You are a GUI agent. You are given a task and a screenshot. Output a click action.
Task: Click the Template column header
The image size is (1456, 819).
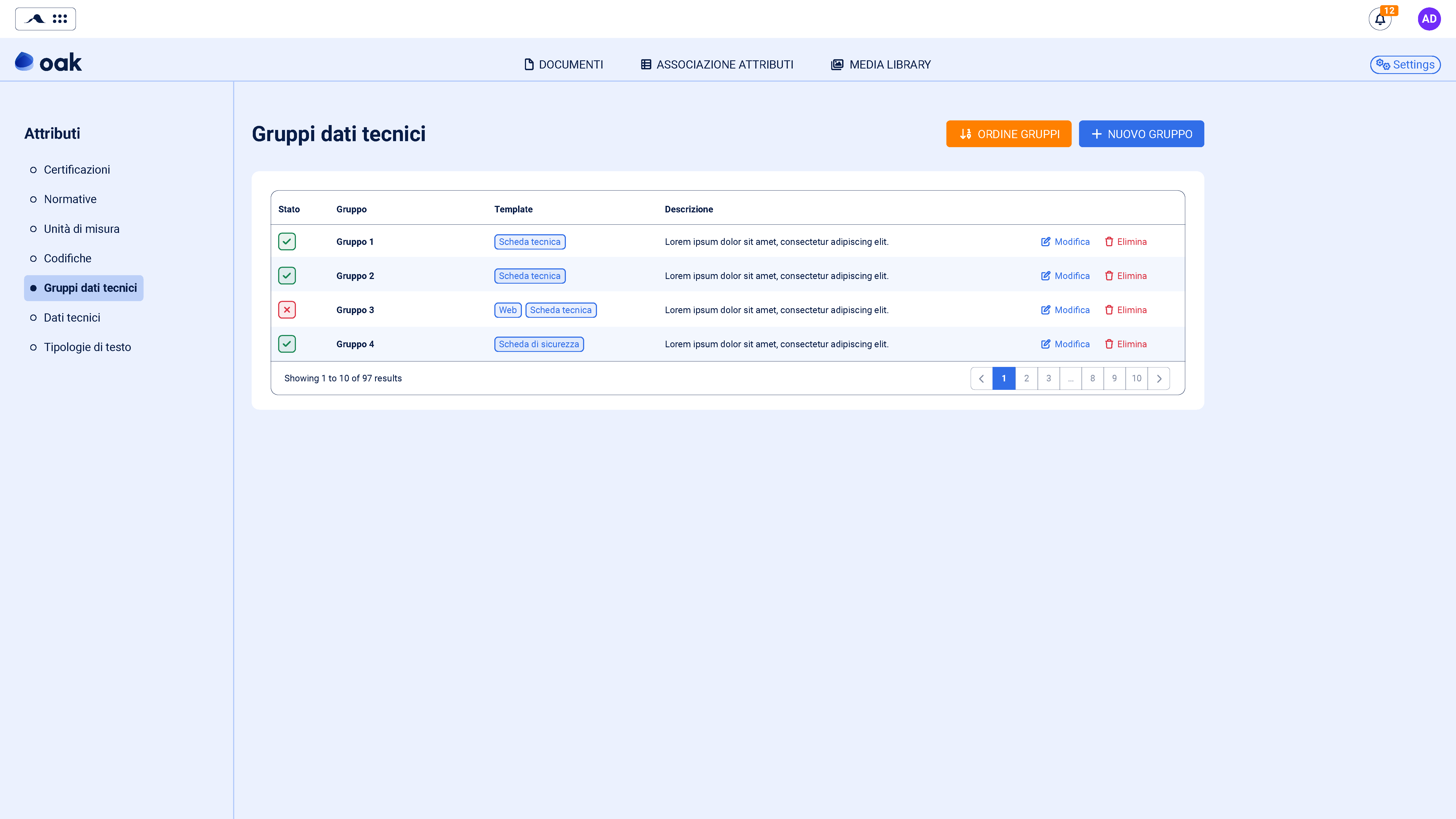point(513,209)
